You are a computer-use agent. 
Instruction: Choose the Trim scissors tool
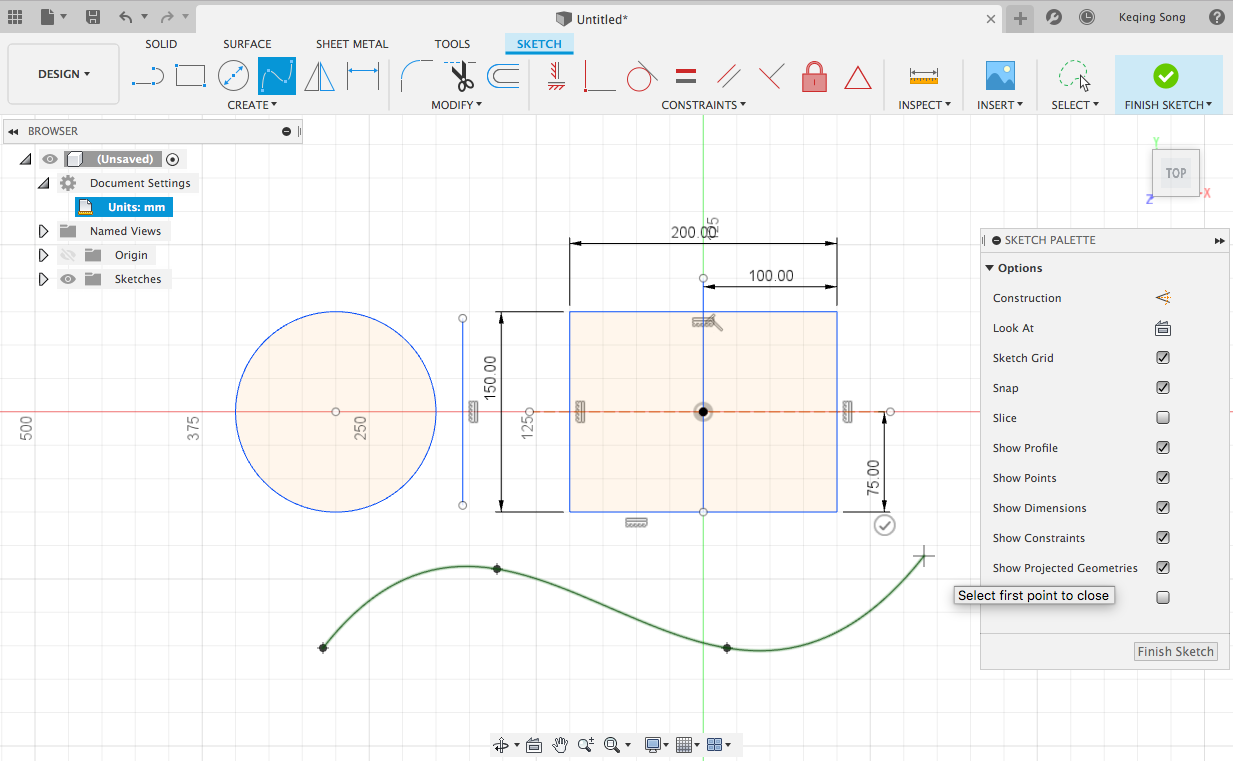461,76
